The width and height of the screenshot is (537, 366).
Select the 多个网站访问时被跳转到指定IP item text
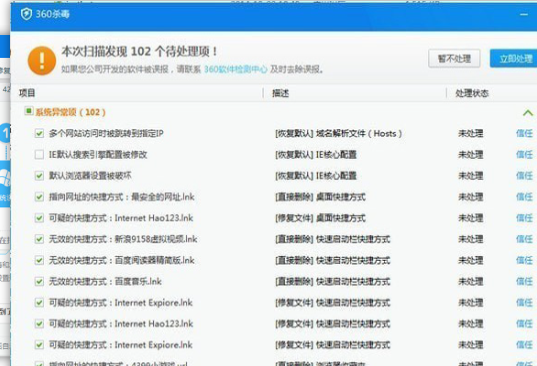coord(106,133)
